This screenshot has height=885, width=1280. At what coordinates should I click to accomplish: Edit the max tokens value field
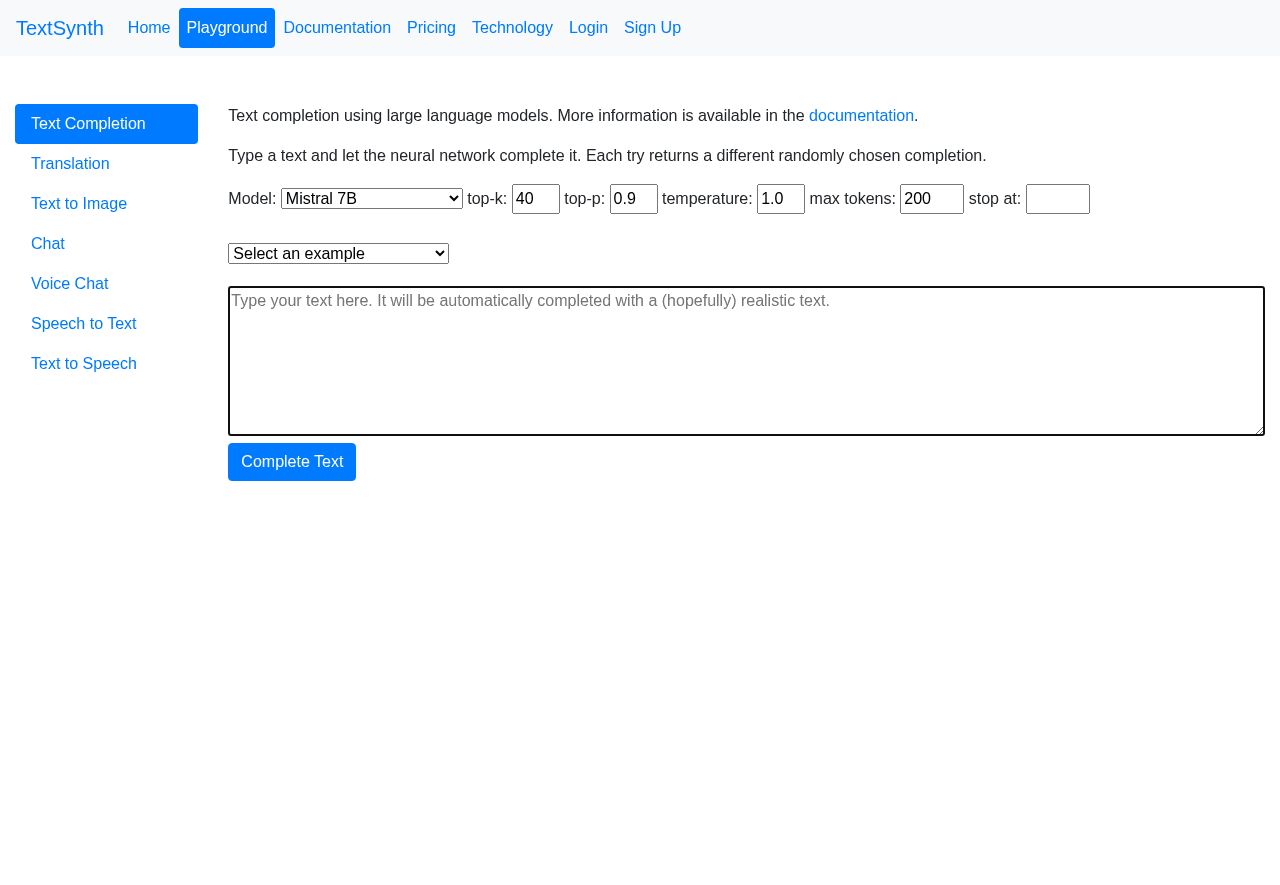point(931,196)
